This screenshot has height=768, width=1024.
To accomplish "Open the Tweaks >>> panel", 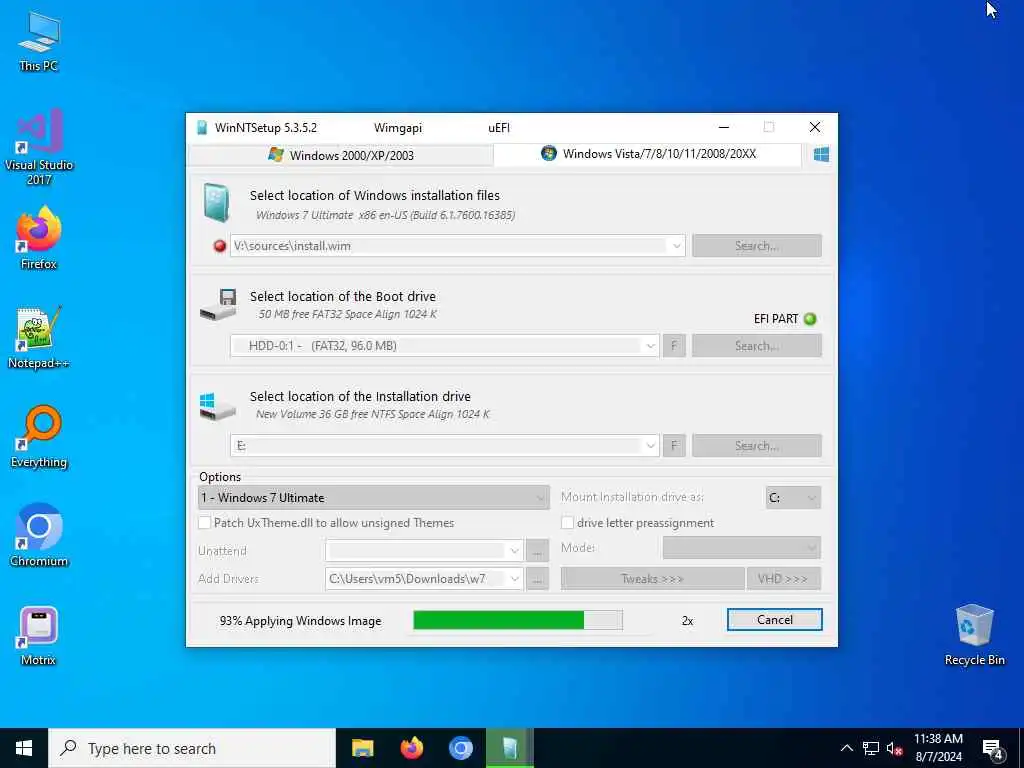I will point(652,579).
